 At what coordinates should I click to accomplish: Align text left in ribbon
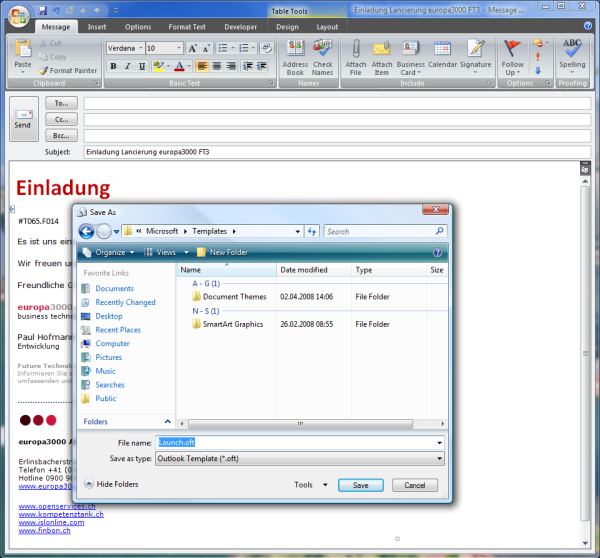click(x=202, y=66)
